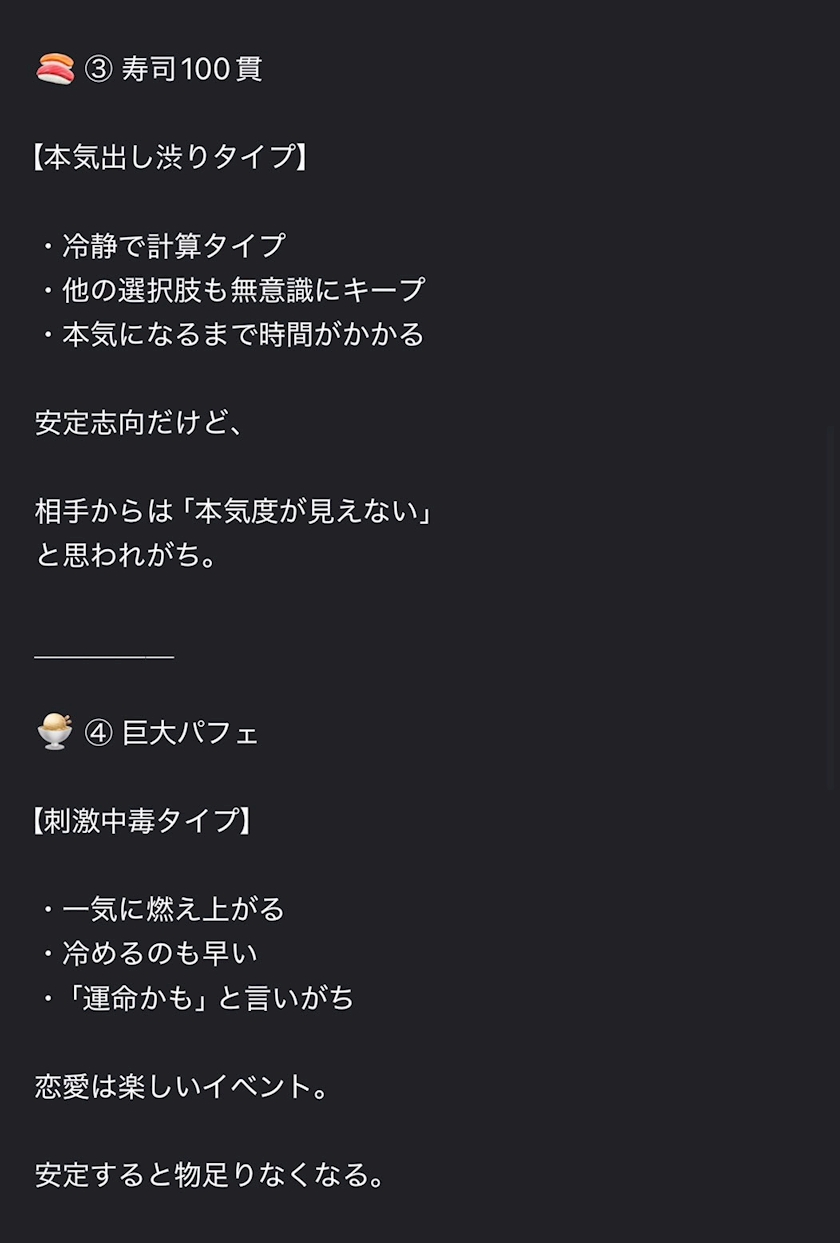Click the sushi emoji icon
Screen dimensions: 840x1243
tap(55, 69)
